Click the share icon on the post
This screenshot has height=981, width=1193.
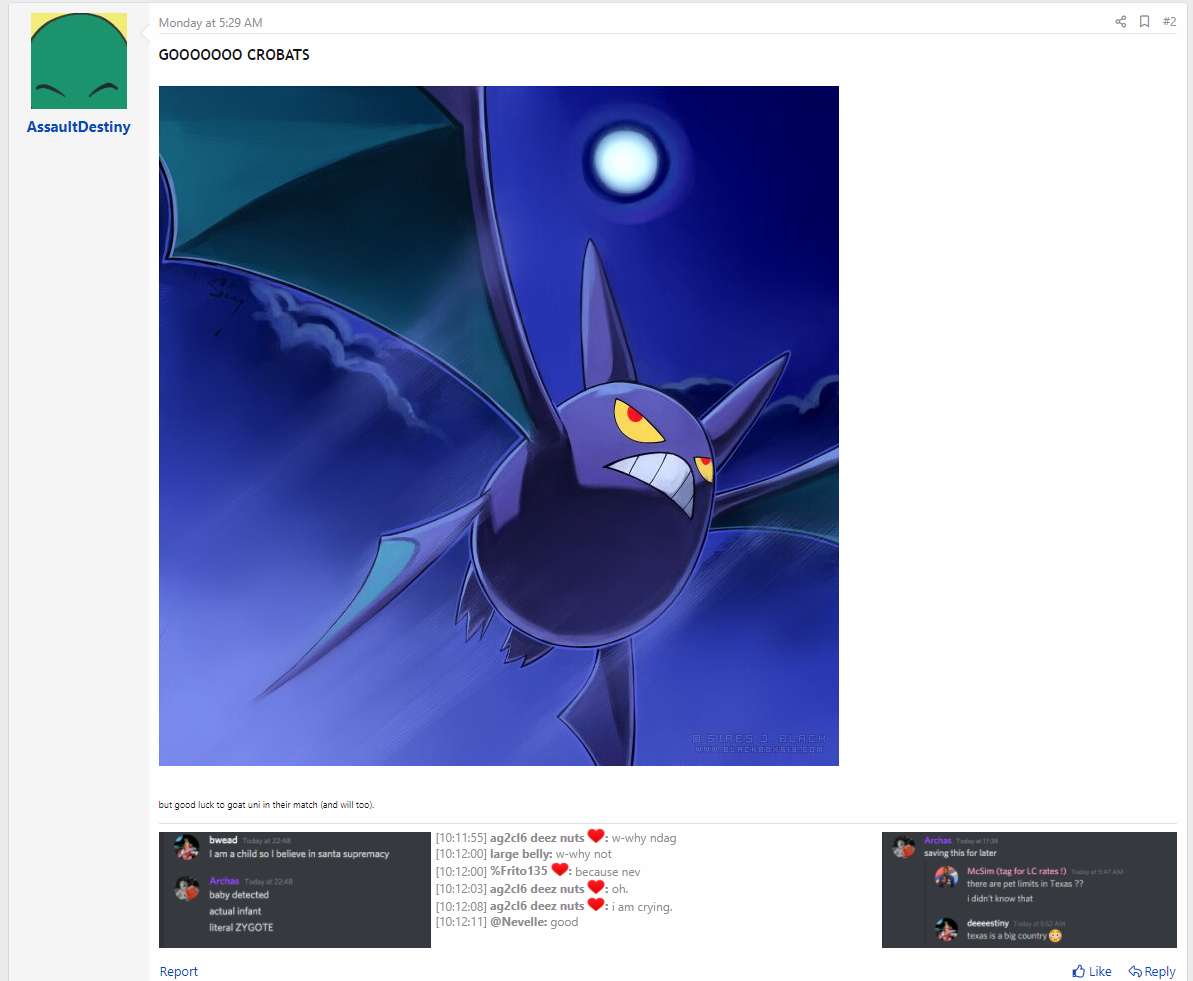pos(1120,21)
